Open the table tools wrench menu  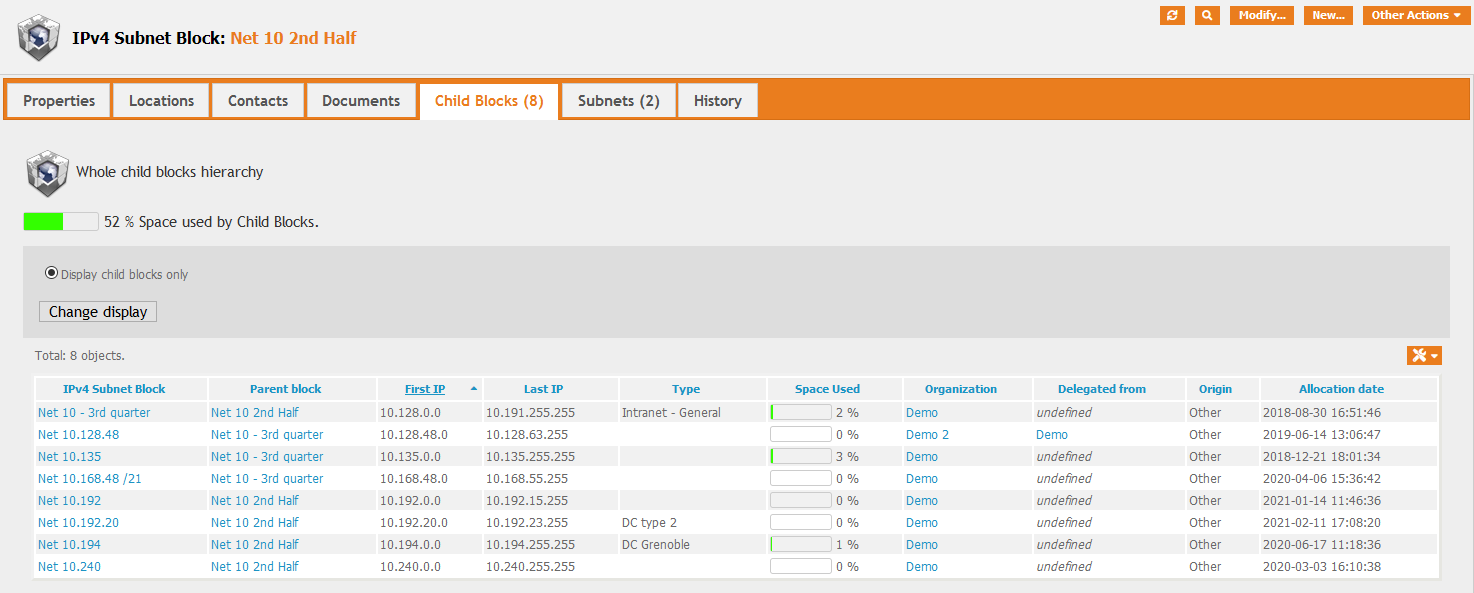pyautogui.click(x=1424, y=356)
